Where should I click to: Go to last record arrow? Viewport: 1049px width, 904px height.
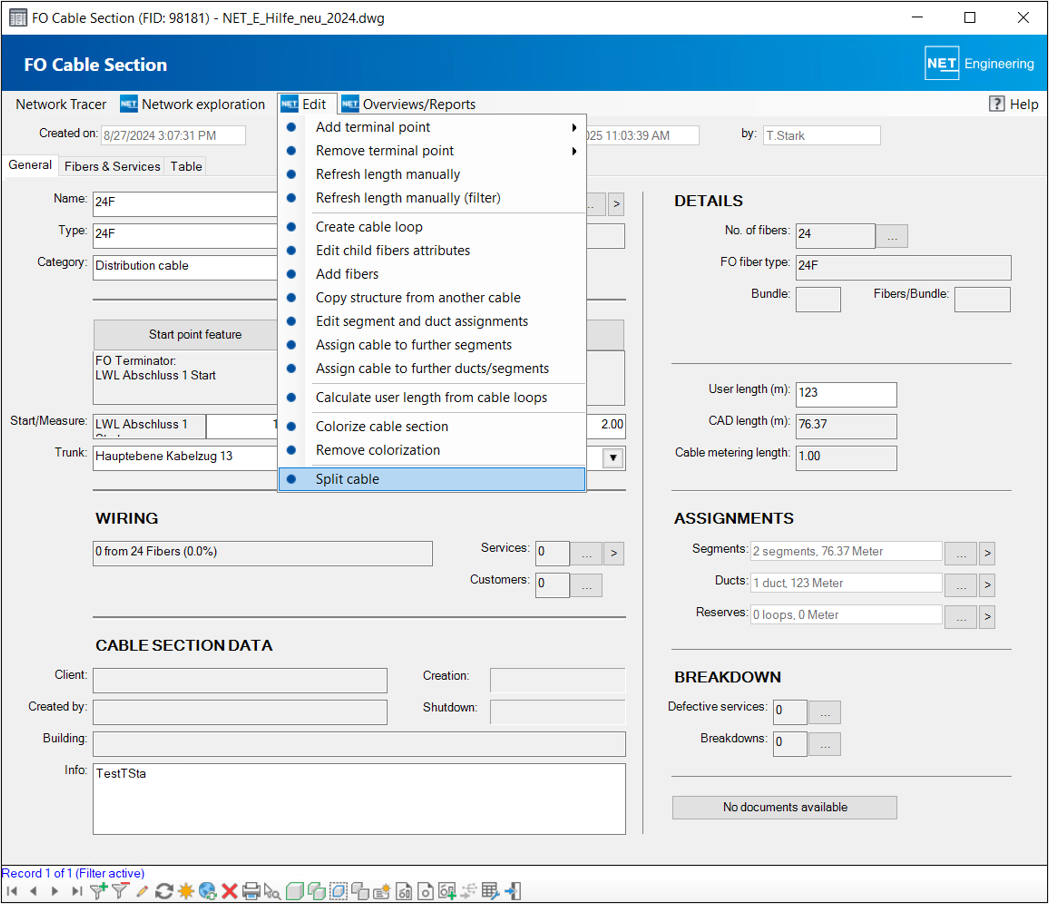pyautogui.click(x=77, y=891)
